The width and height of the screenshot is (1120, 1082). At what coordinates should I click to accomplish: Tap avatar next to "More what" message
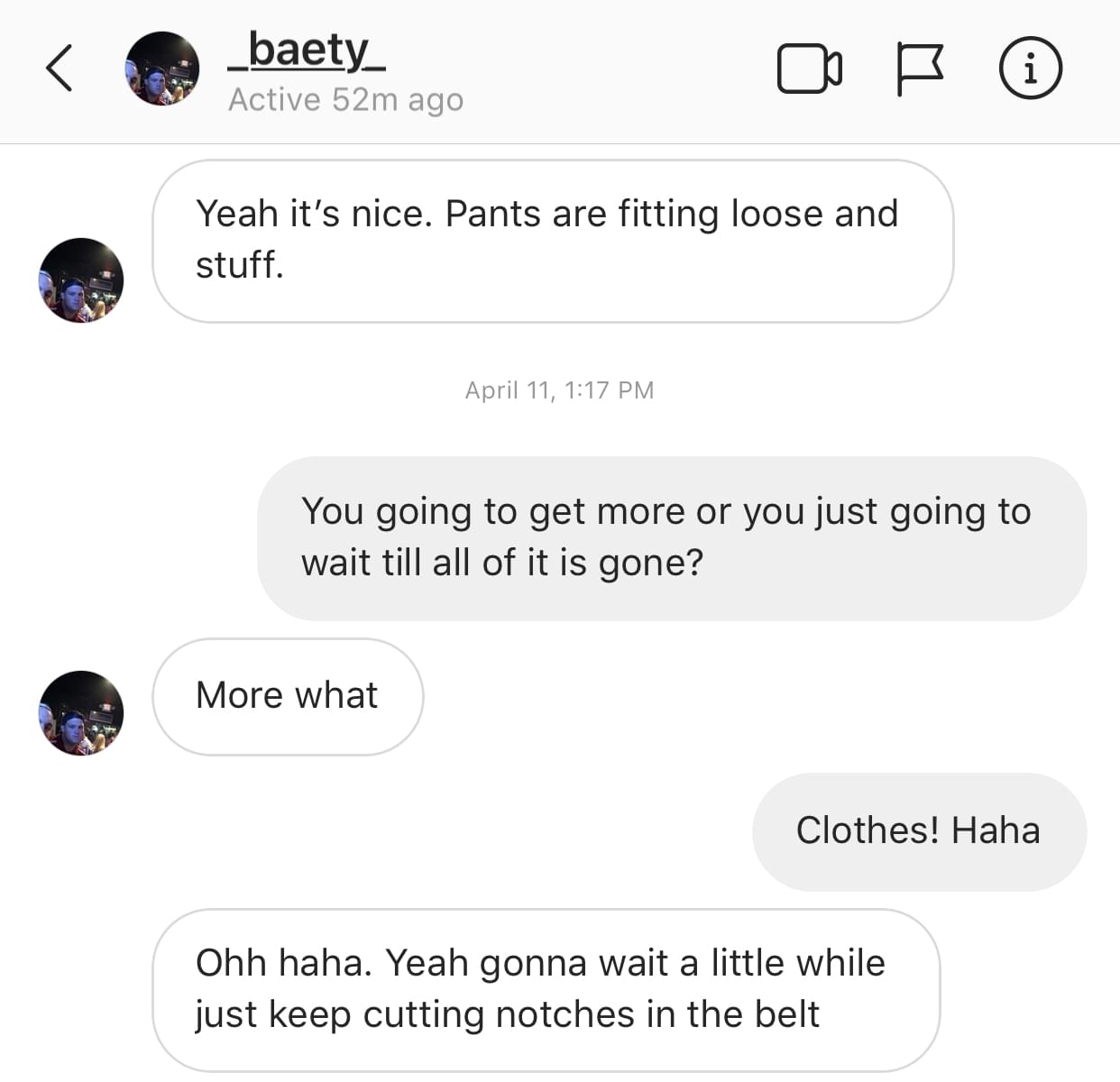coord(81,713)
